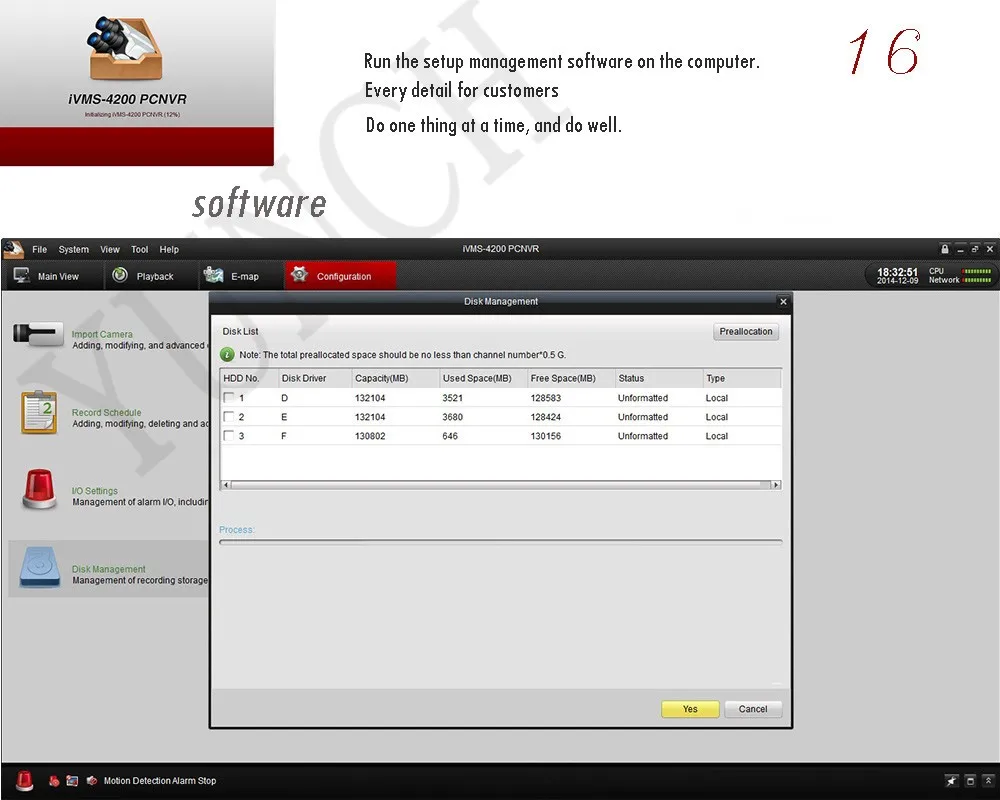Viewport: 1000px width, 800px height.
Task: Click the Configuration gear icon
Action: pos(299,274)
